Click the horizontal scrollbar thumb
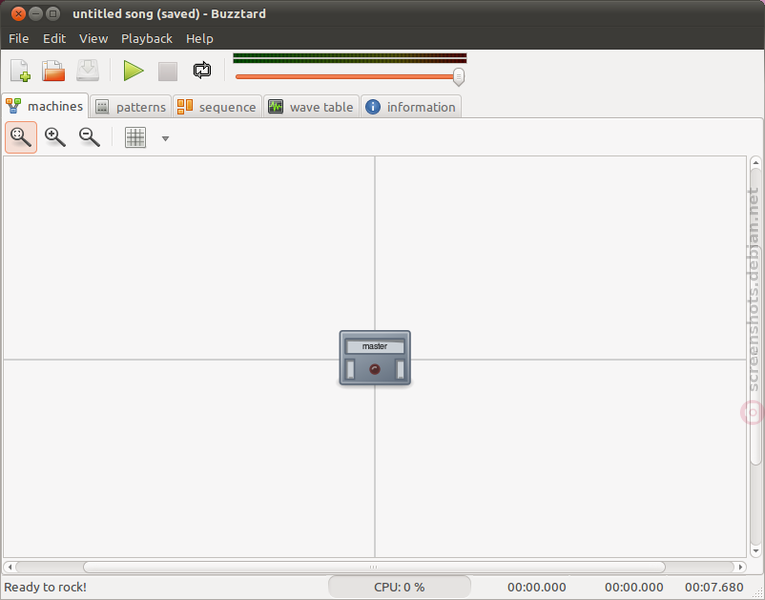Viewport: 765px width, 600px height. (374, 567)
